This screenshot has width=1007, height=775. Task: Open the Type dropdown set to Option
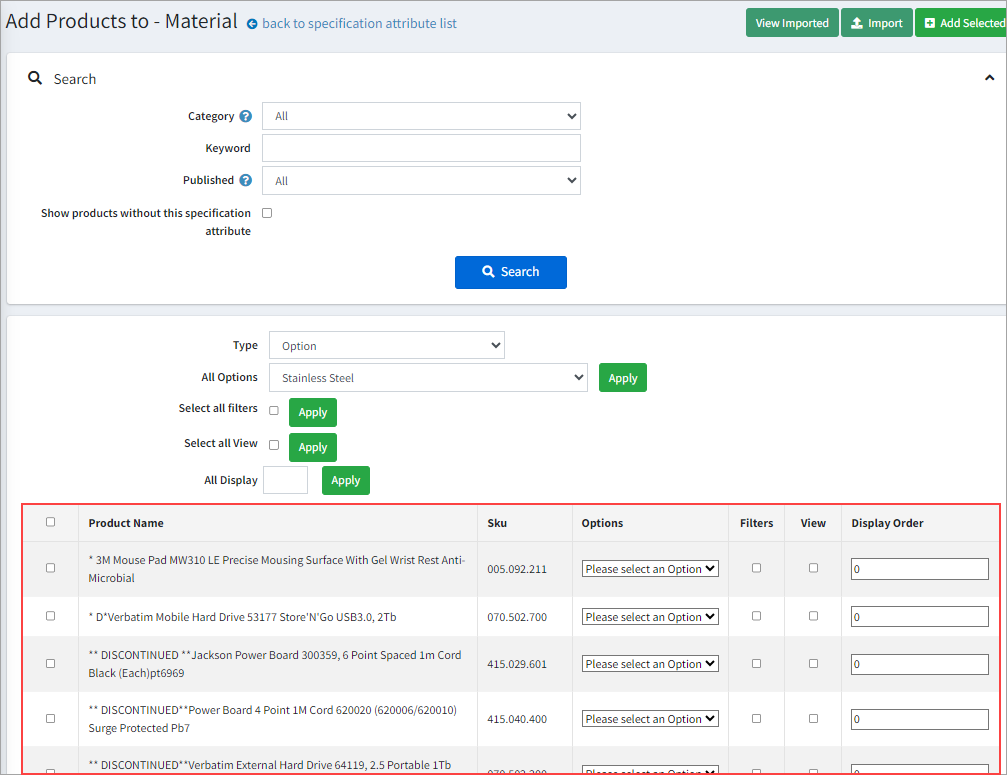point(386,346)
